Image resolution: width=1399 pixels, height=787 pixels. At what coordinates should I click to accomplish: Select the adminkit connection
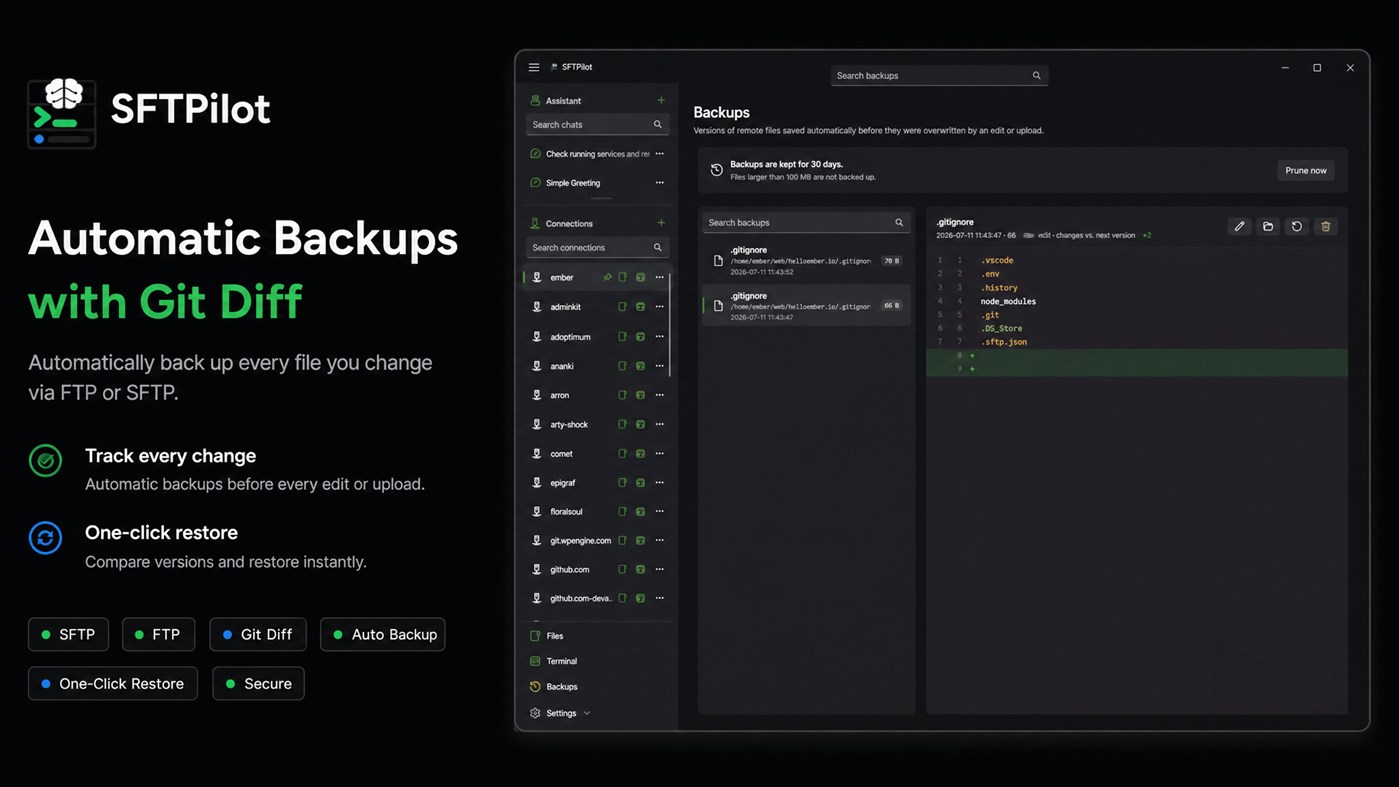(x=597, y=307)
